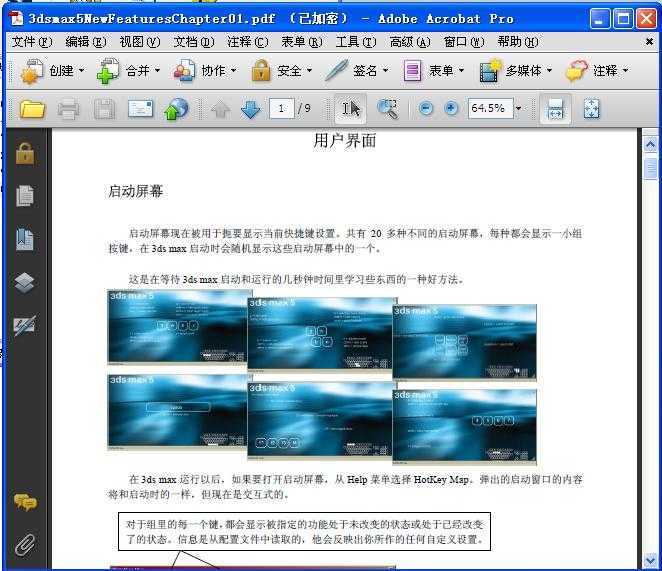This screenshot has width=662, height=571.
Task: Click the Comment speech bubble toolbar icon
Action: click(576, 71)
